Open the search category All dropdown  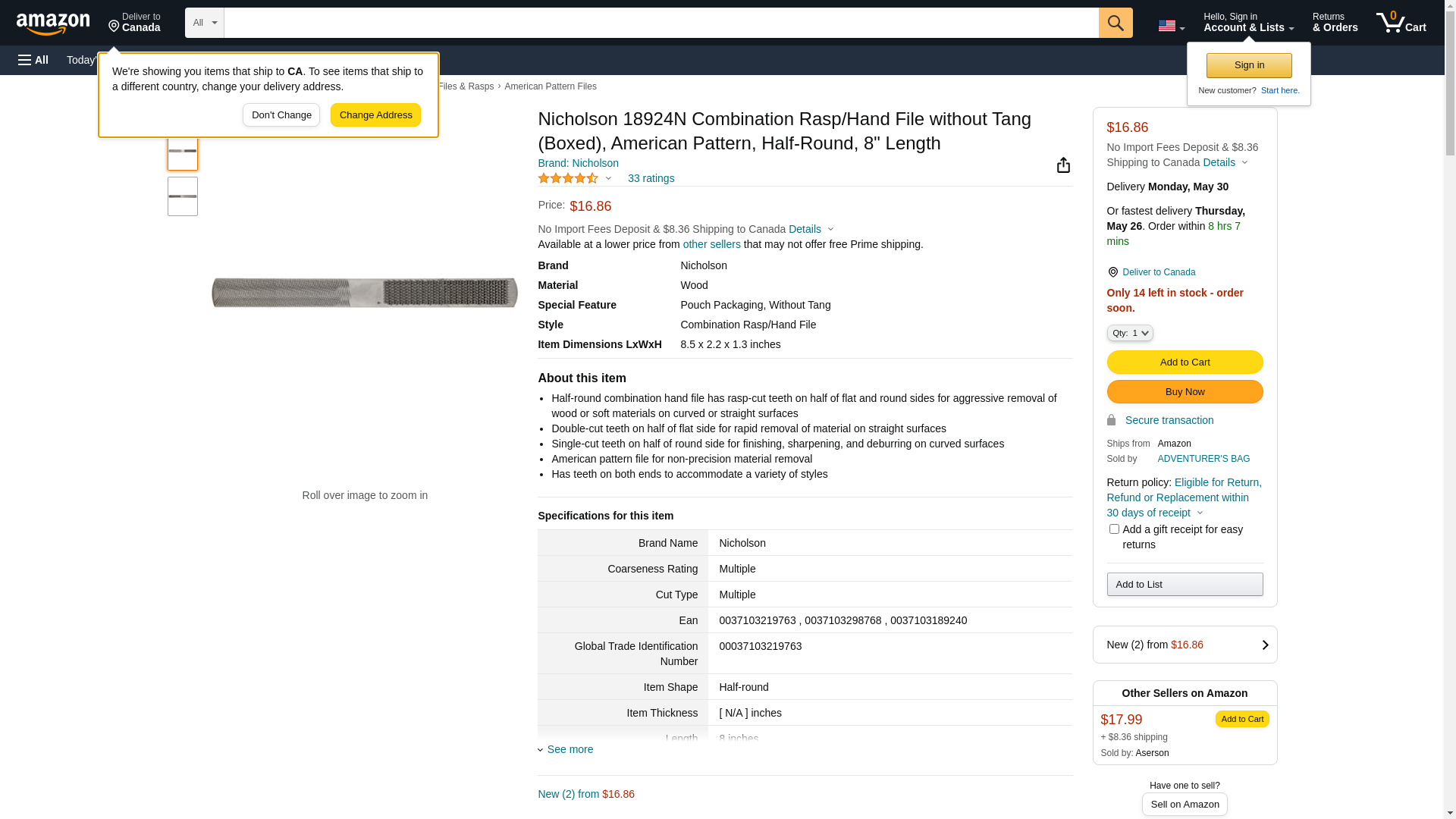(x=204, y=23)
